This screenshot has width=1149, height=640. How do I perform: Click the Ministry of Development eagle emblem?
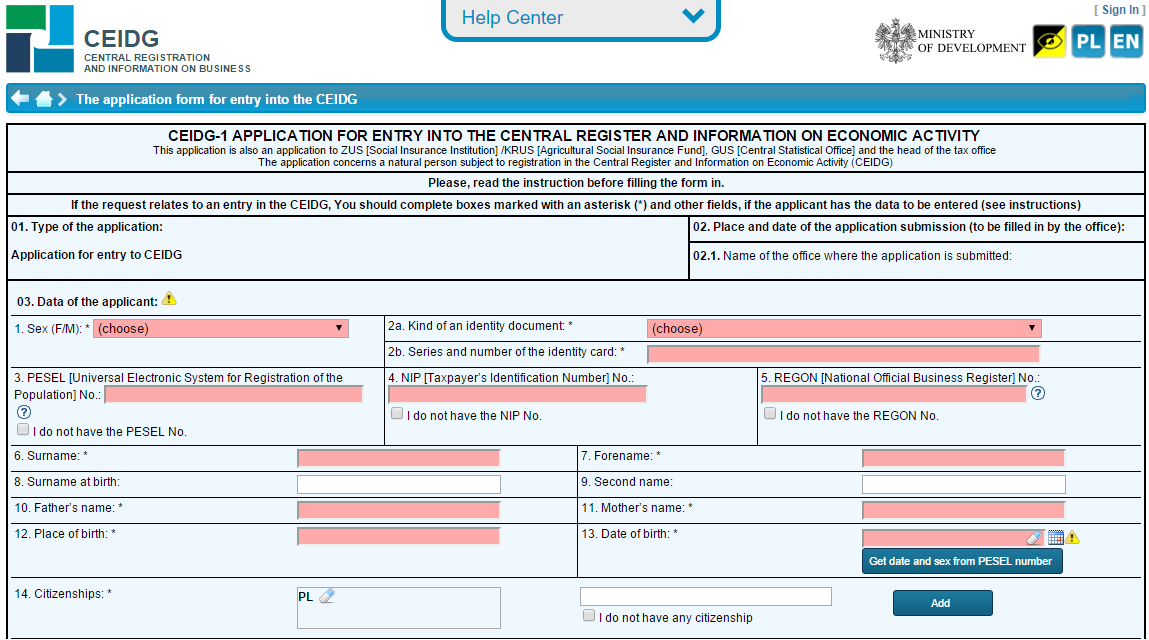pyautogui.click(x=895, y=40)
